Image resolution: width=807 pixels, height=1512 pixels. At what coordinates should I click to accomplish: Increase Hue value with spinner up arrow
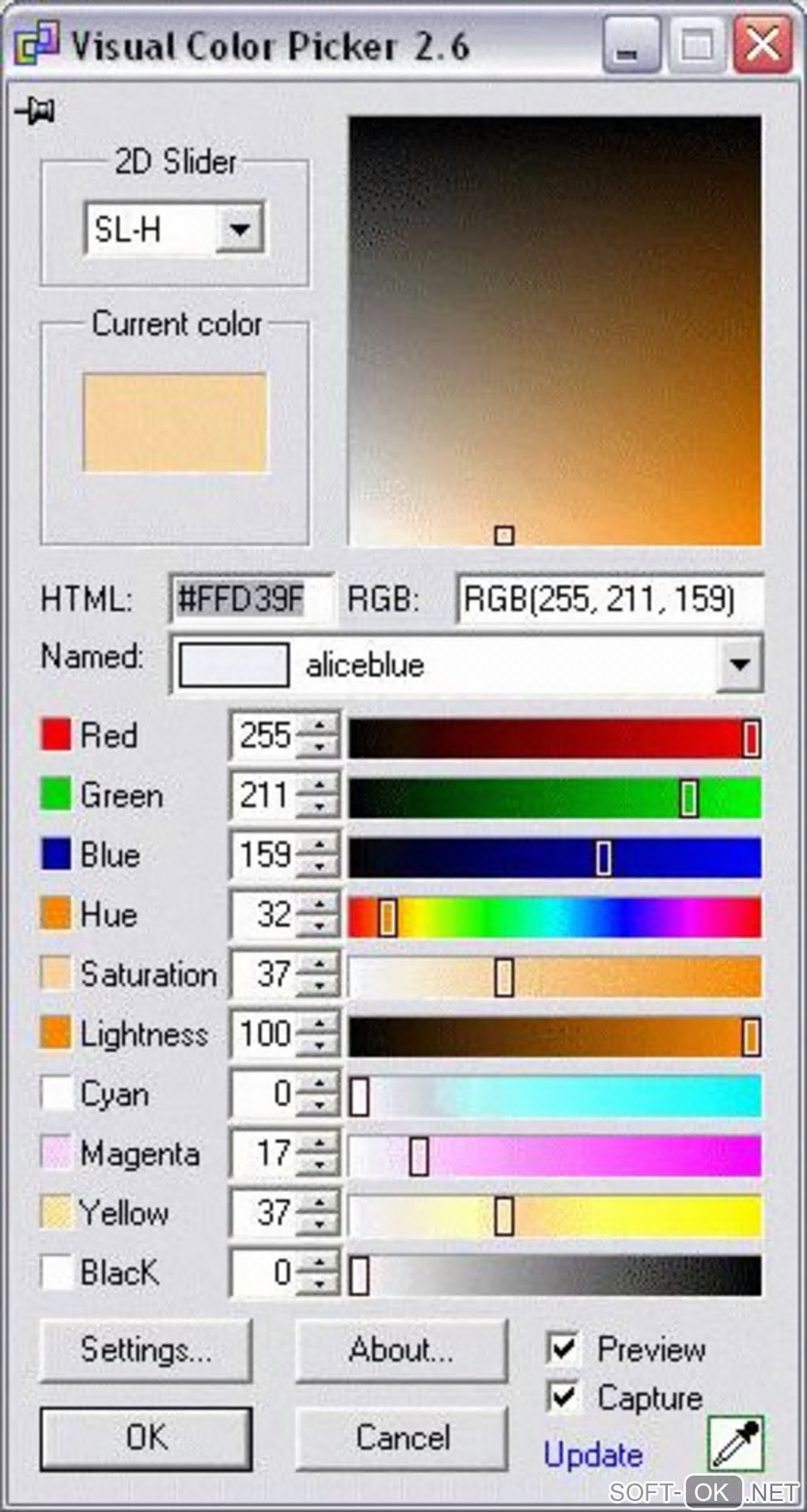tap(319, 905)
